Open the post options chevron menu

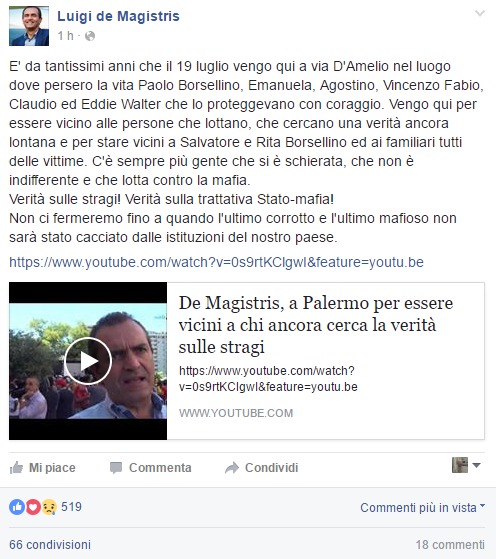click(x=480, y=14)
